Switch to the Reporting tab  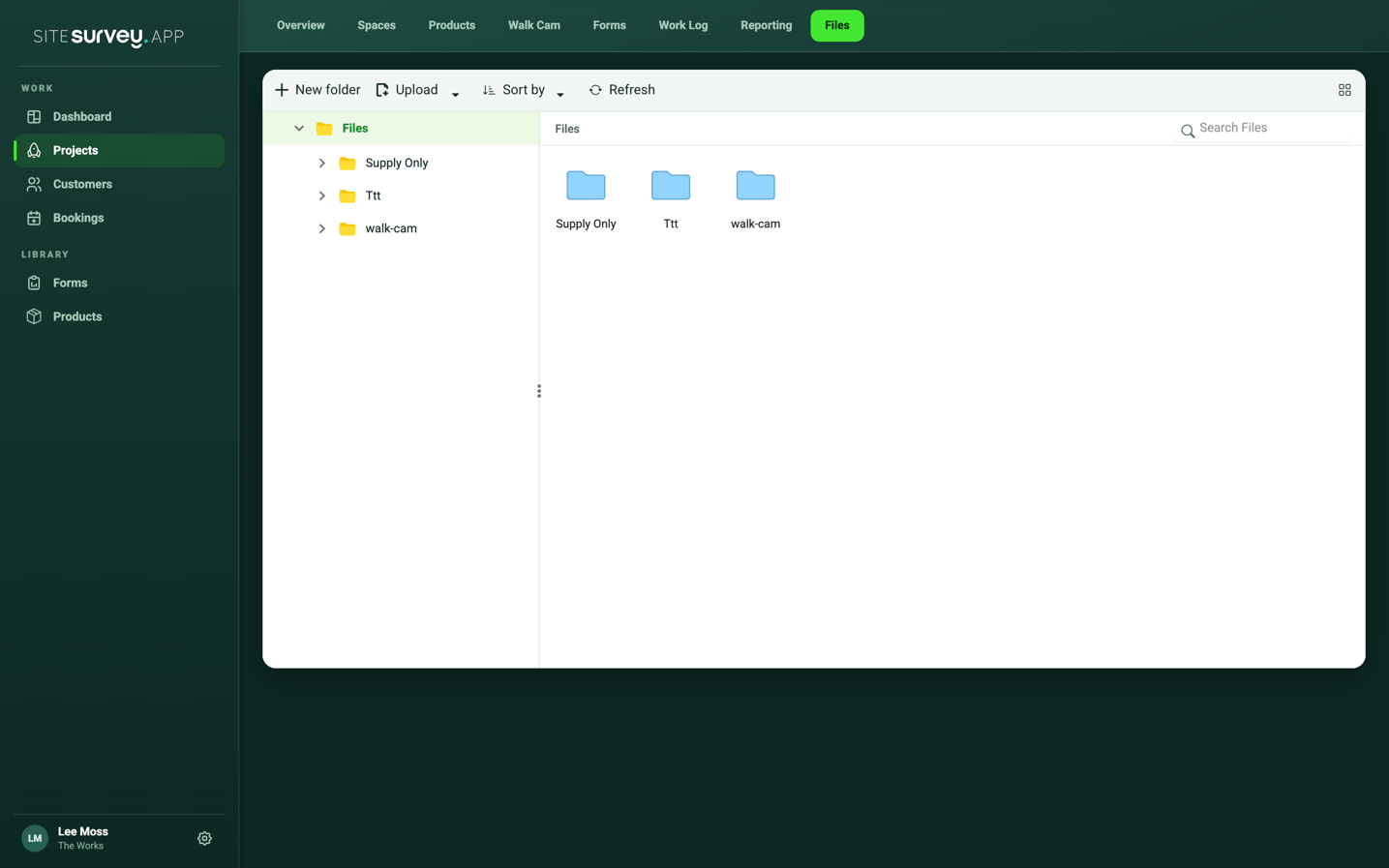click(x=767, y=26)
